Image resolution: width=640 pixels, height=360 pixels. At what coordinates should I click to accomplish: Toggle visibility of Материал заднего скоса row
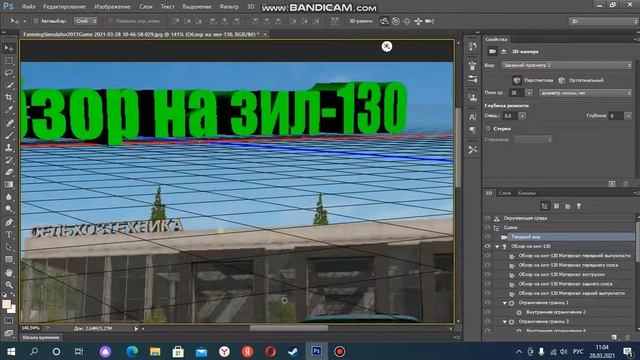tap(487, 284)
